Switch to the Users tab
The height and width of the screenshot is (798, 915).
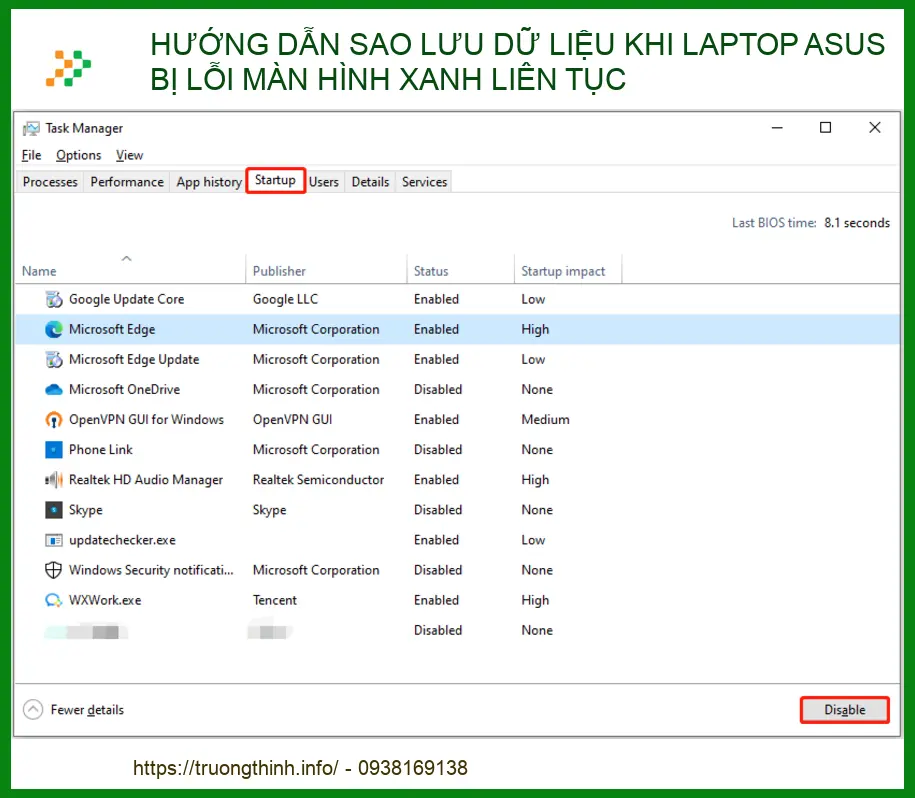point(324,182)
